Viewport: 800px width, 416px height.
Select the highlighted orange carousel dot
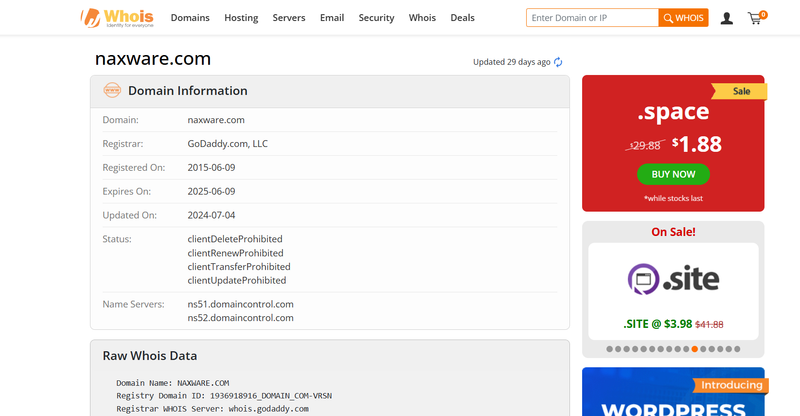point(694,349)
